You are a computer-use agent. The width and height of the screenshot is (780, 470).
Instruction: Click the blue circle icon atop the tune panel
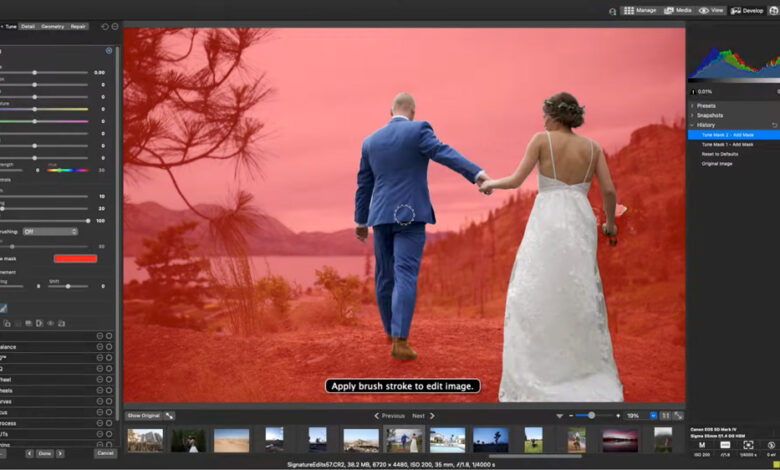[x=109, y=51]
